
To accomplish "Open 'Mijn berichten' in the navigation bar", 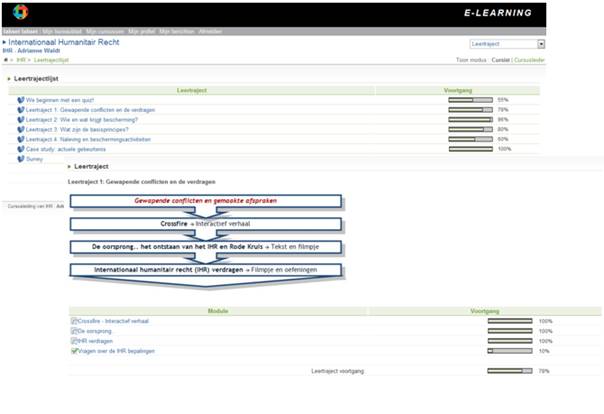I will coord(177,31).
